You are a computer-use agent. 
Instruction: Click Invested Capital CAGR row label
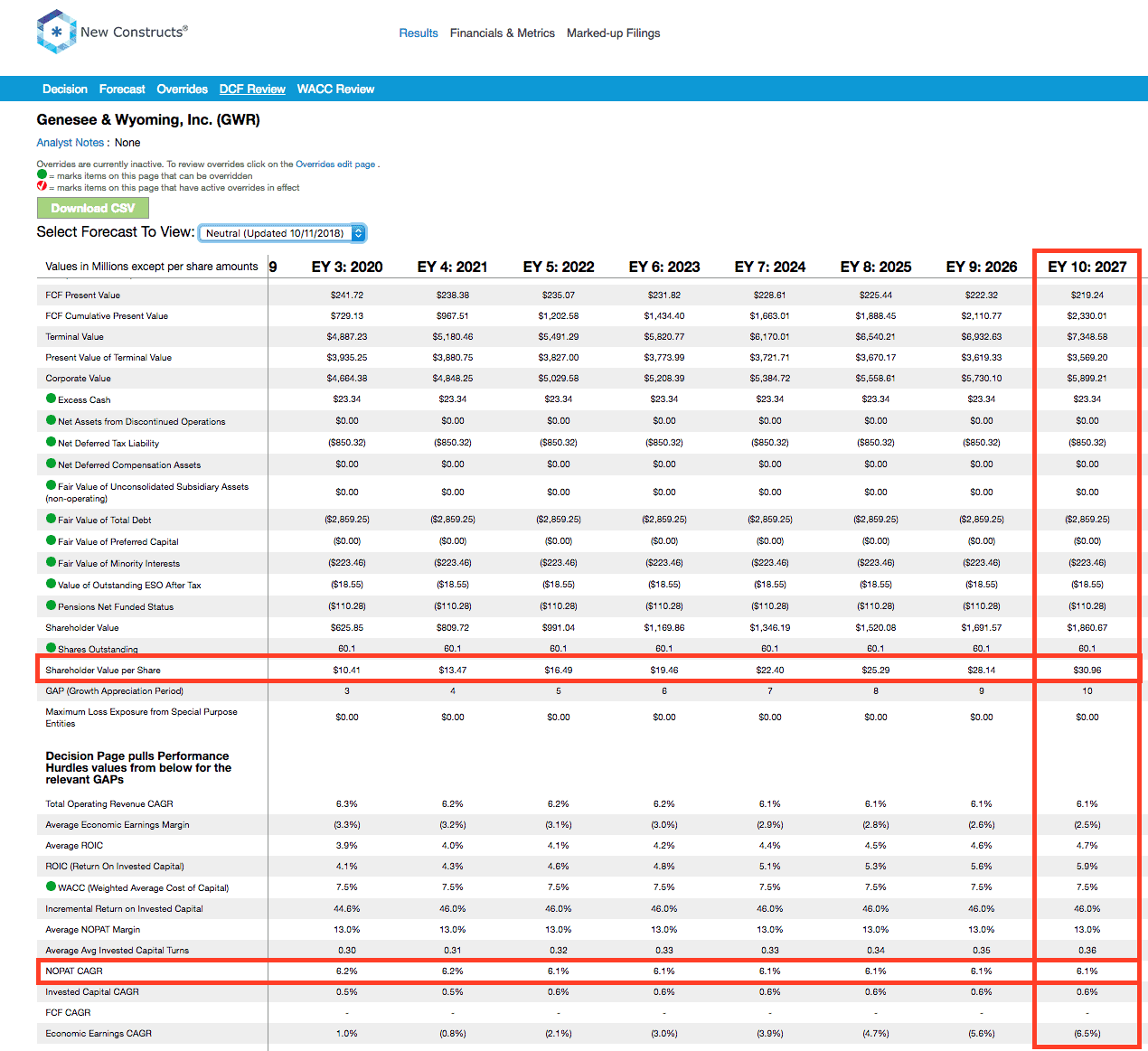[92, 991]
